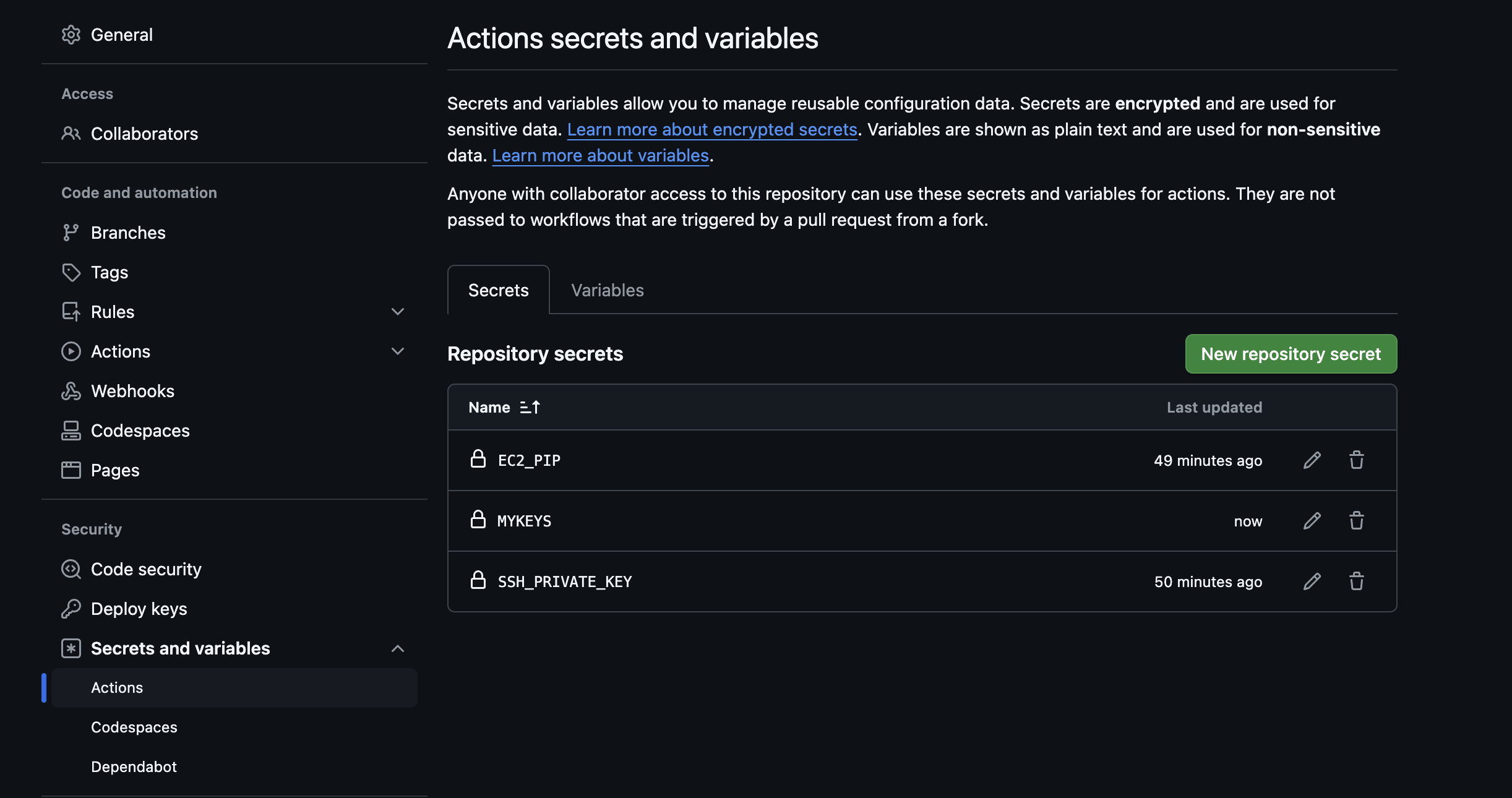Open Learn more about variables link
The image size is (1512, 798).
pyautogui.click(x=599, y=155)
